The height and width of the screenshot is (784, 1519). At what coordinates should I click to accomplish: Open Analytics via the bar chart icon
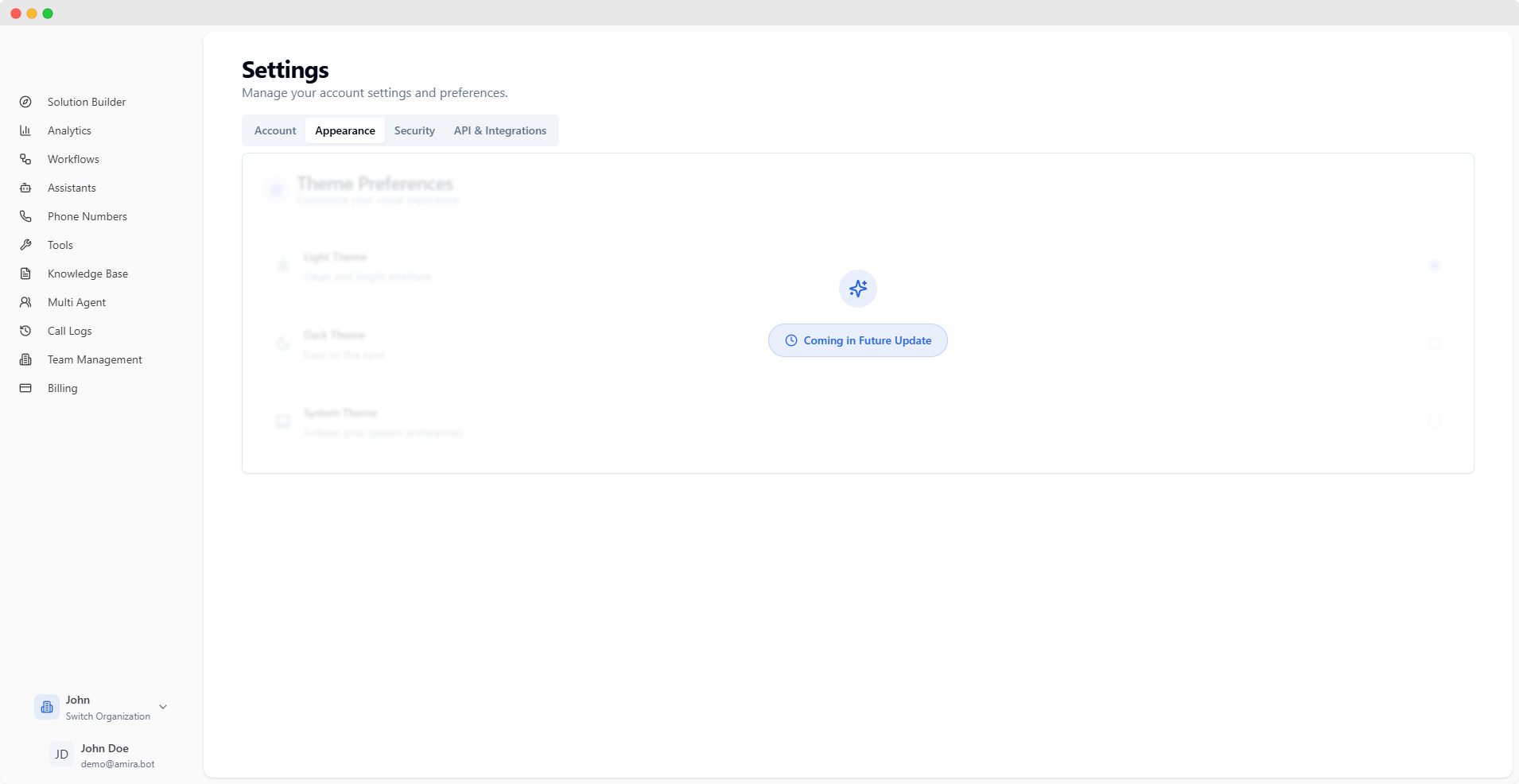pyautogui.click(x=26, y=130)
